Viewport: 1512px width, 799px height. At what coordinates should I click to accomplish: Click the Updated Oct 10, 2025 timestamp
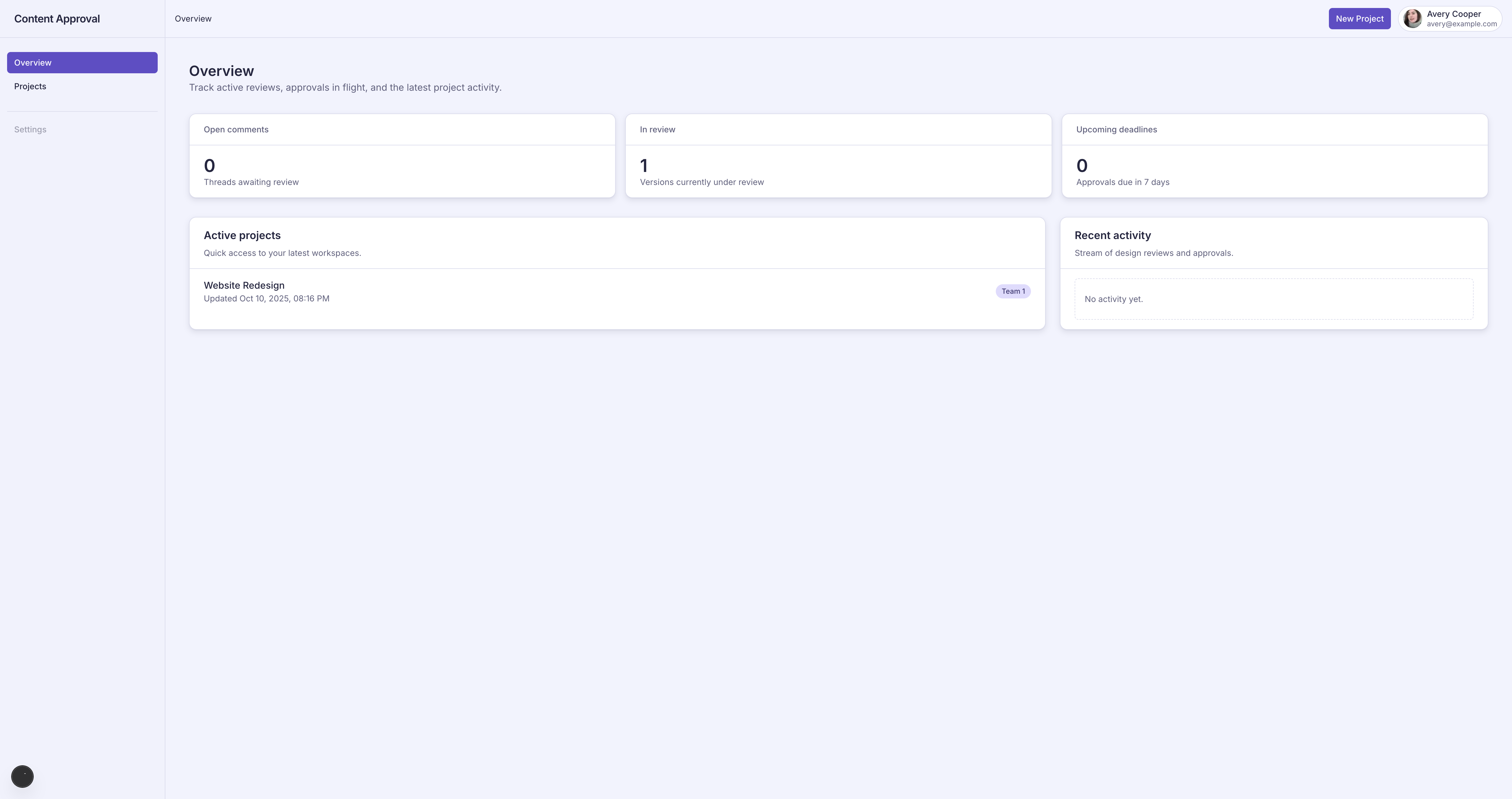(266, 298)
